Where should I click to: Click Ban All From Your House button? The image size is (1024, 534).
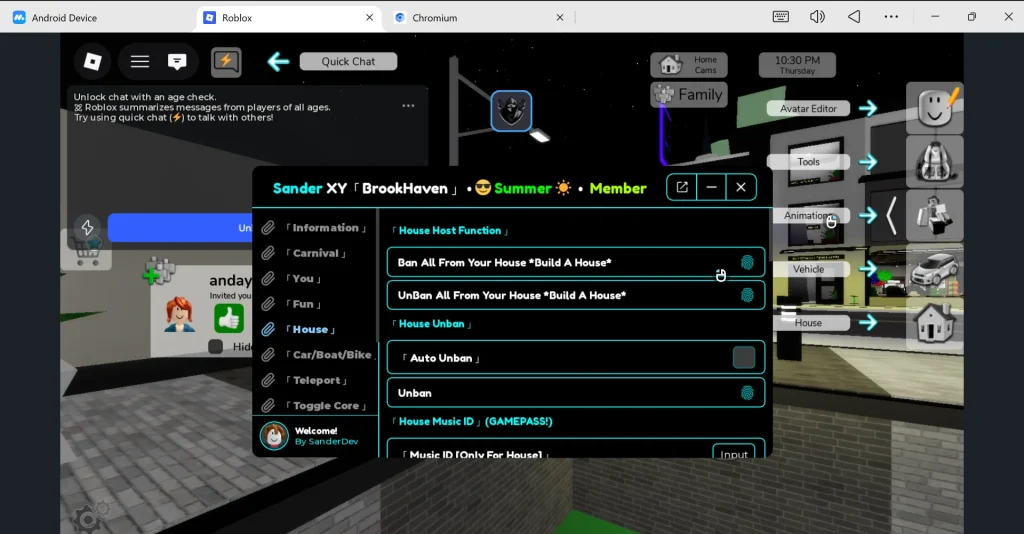point(575,262)
